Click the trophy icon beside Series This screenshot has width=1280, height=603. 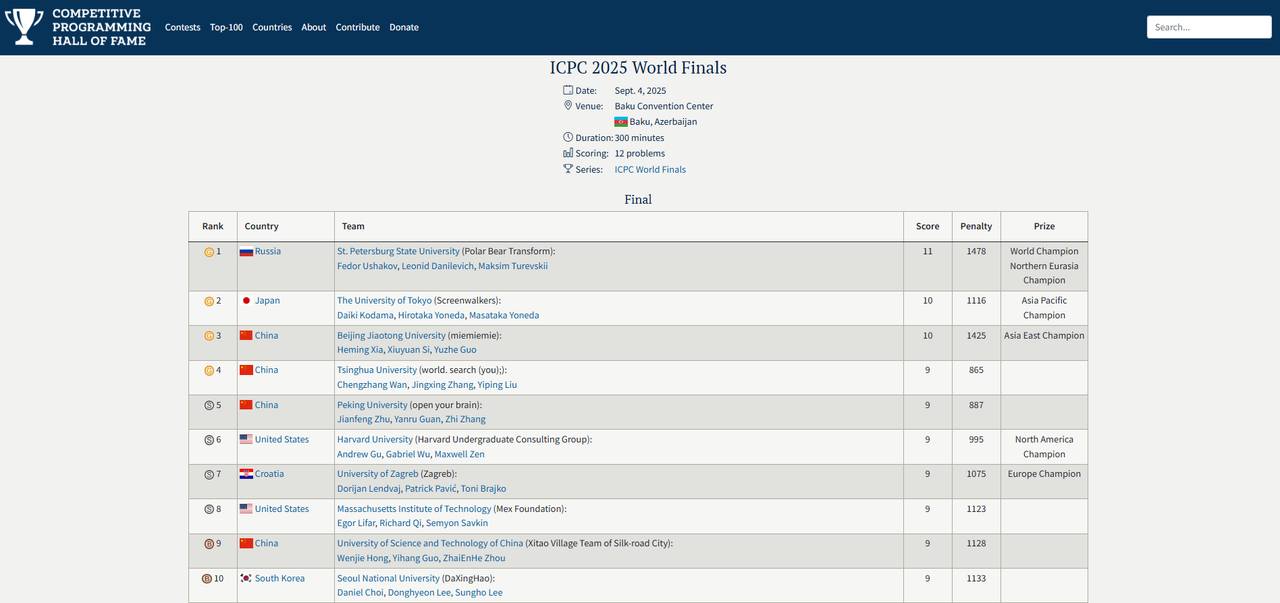click(x=568, y=169)
